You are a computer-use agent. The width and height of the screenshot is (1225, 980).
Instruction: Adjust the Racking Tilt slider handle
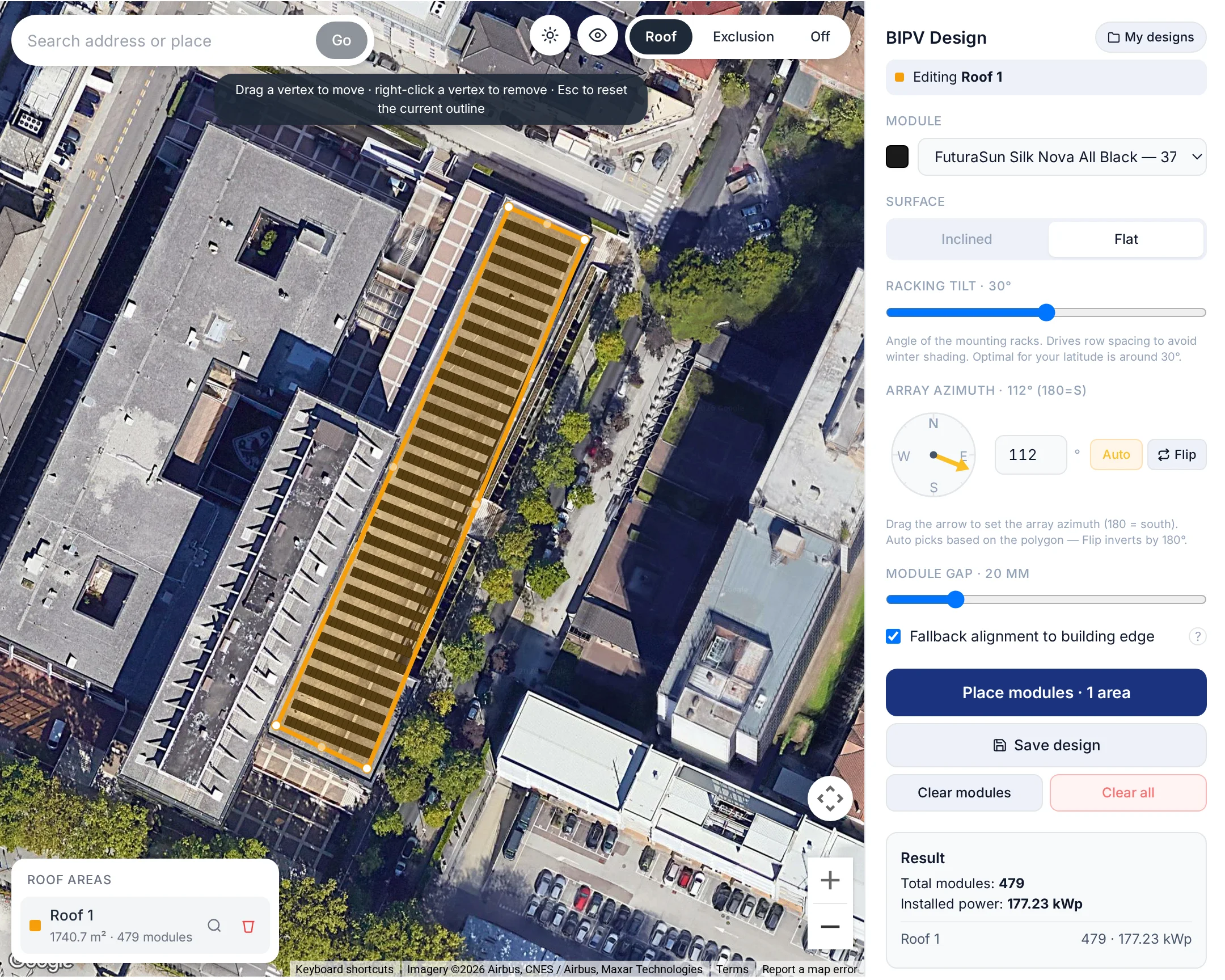[x=1046, y=312]
